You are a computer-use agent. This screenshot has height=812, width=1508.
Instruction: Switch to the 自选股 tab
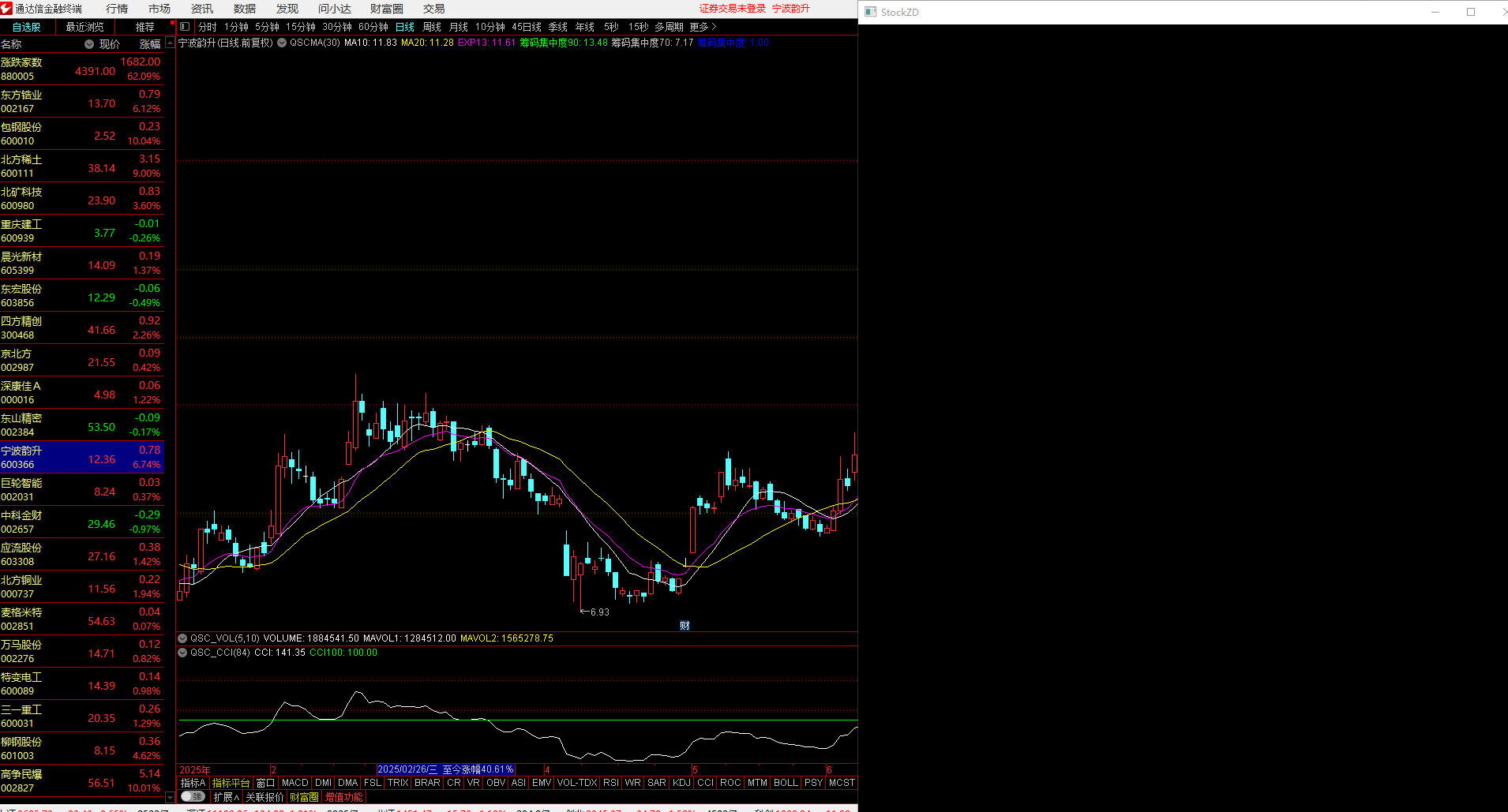tap(27, 27)
